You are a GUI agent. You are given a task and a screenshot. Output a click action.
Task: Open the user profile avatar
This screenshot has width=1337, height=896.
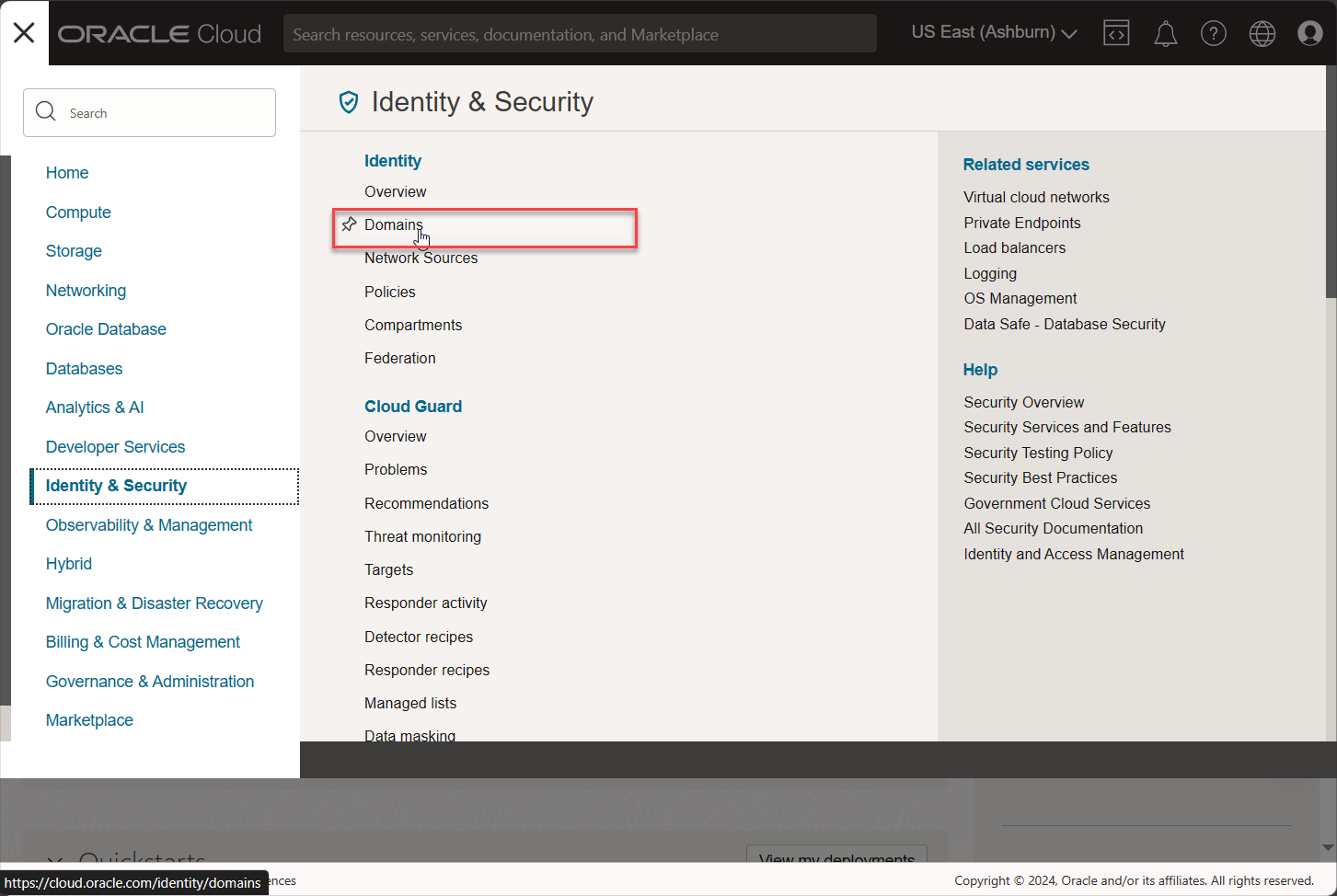click(x=1309, y=32)
